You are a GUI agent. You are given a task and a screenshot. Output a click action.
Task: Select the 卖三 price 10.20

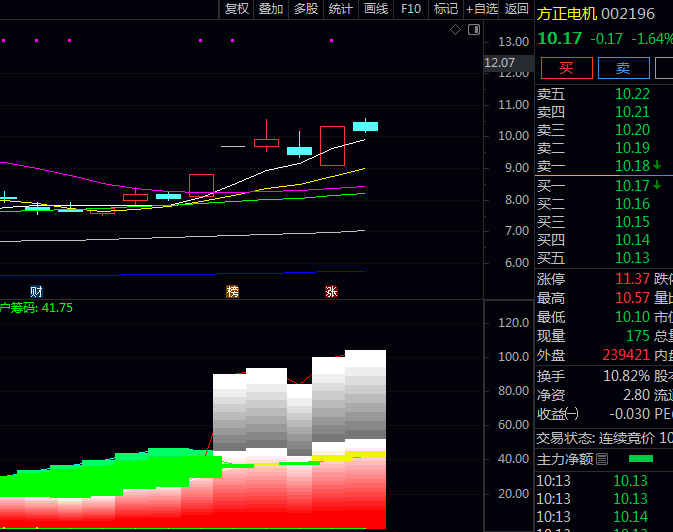[632, 130]
